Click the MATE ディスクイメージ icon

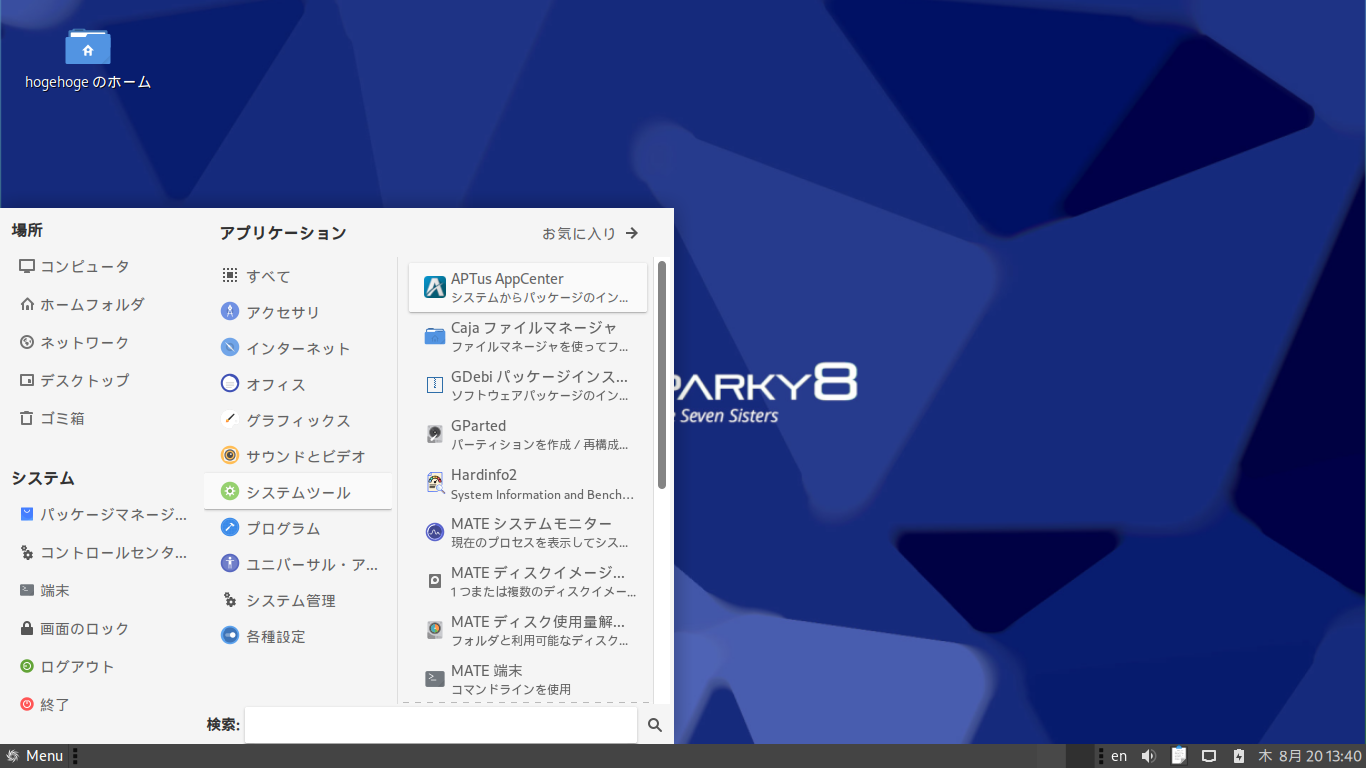[x=435, y=581]
